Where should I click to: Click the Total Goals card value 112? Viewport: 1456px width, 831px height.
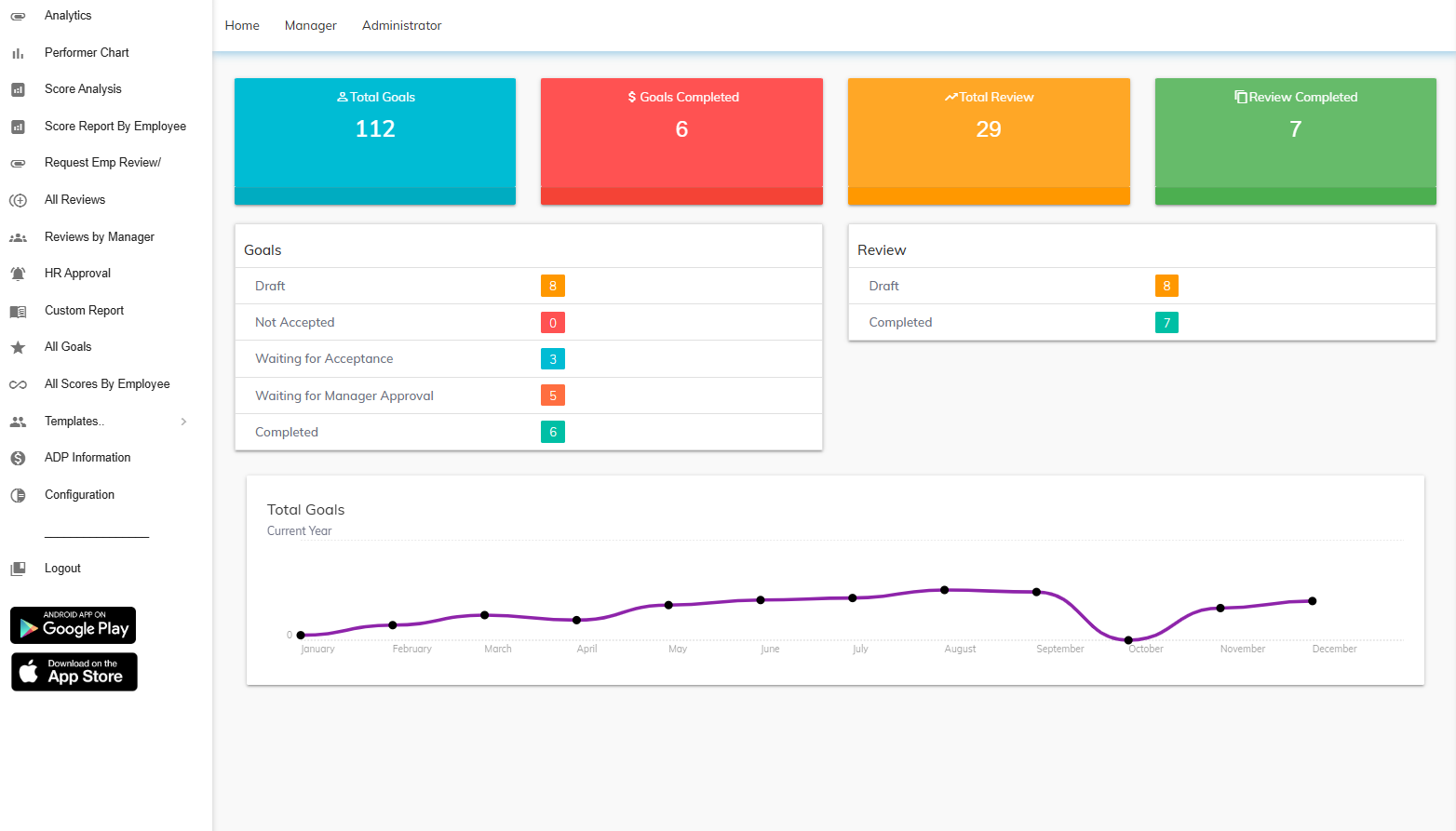click(x=375, y=129)
